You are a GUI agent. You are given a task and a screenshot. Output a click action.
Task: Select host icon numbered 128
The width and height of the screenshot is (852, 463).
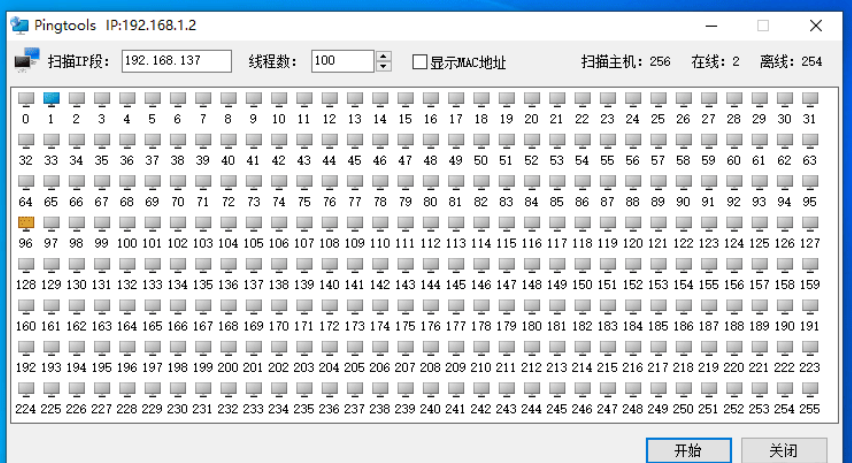click(26, 265)
